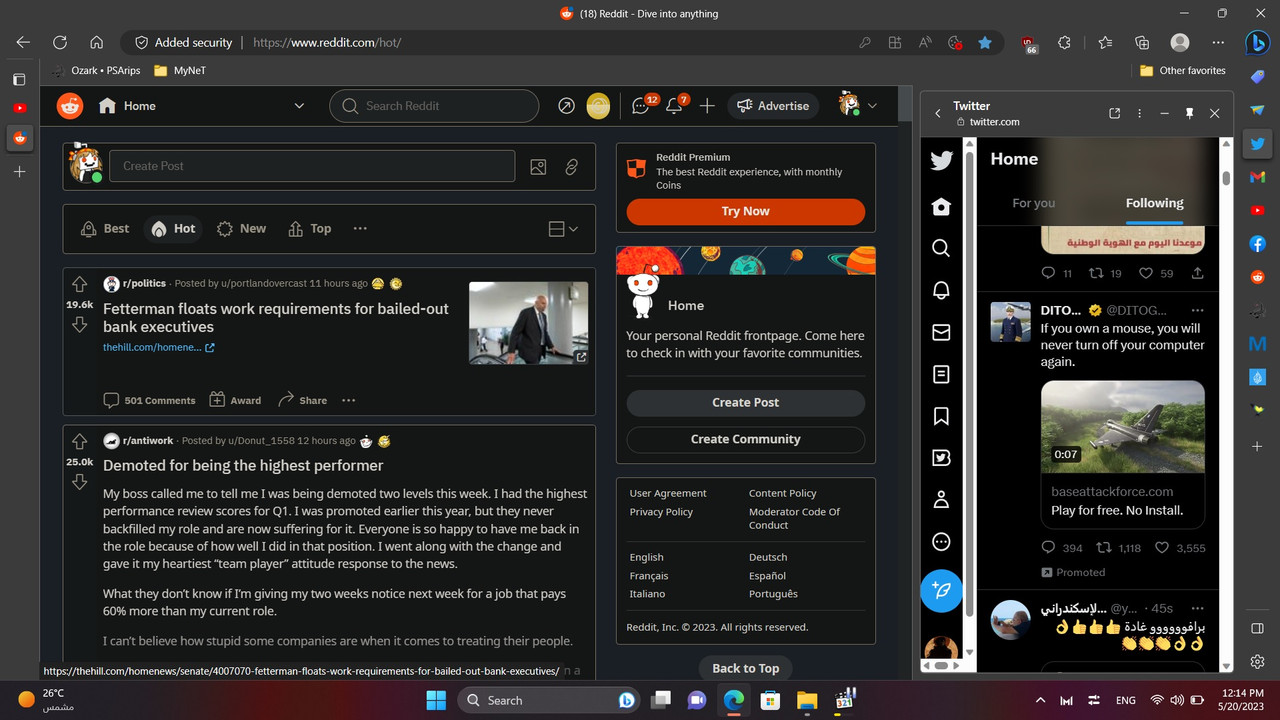
Task: Open the post layout view dropdown
Action: [562, 228]
